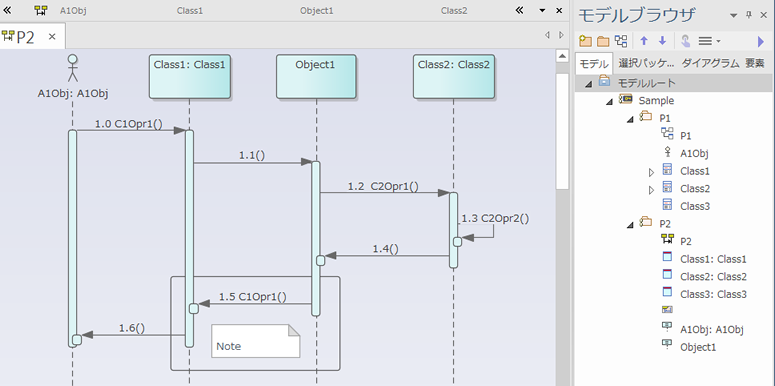The height and width of the screenshot is (386, 775).
Task: Switch to the 要素 tab
Action: tap(755, 63)
